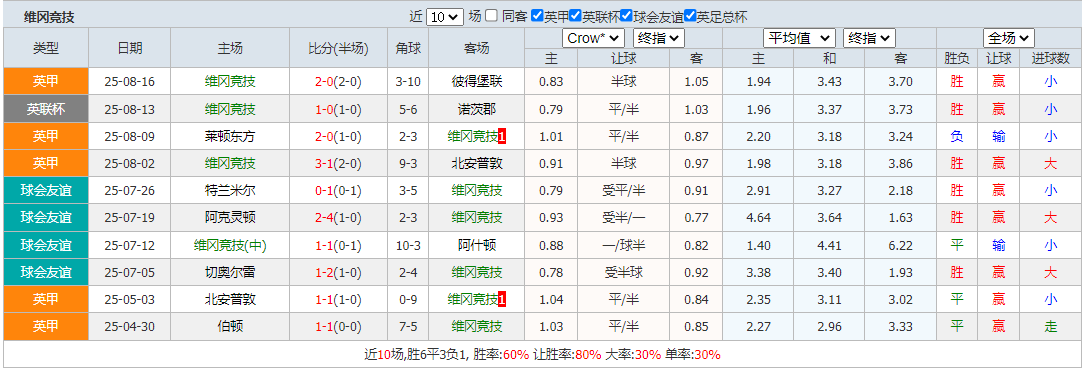Click the 英联杯 type cell

46,109
